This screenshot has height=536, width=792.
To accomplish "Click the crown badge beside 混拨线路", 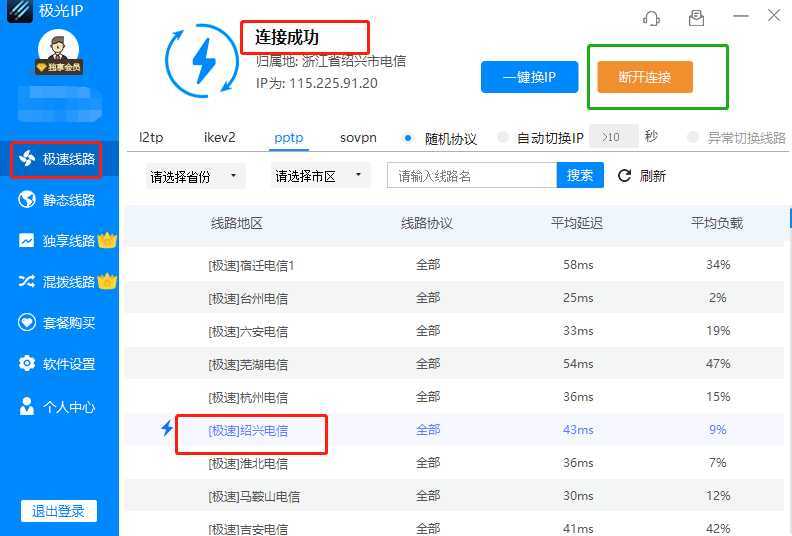I will pos(107,280).
